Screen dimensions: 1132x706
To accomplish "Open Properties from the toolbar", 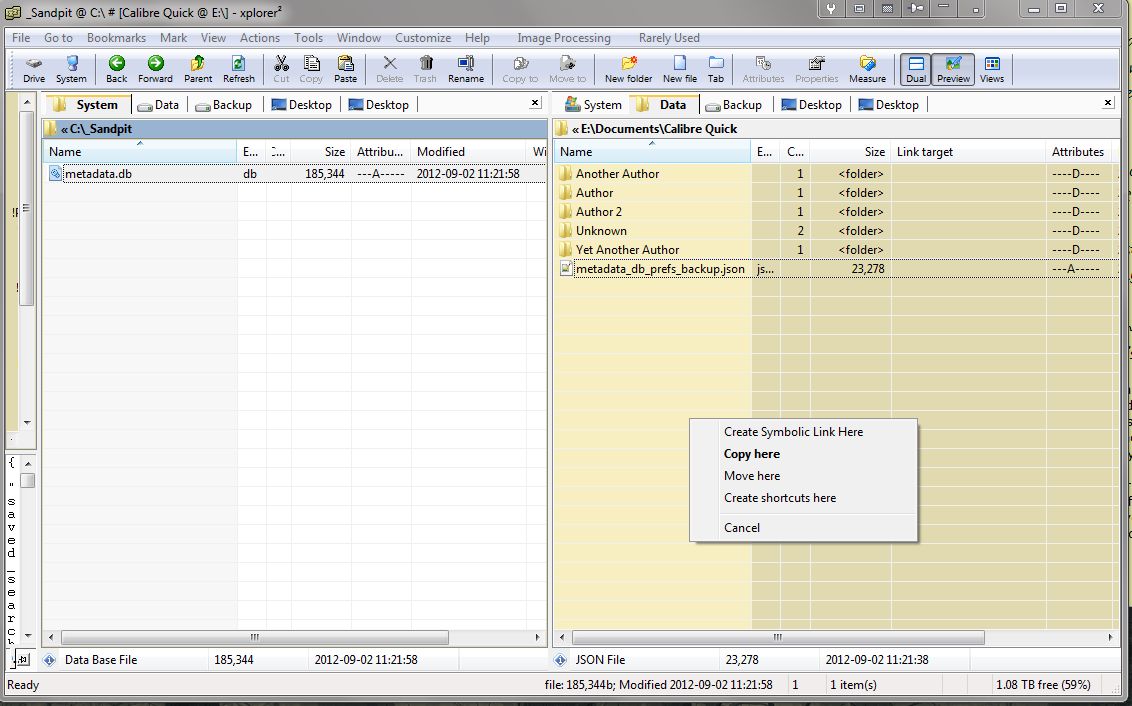I will tap(817, 69).
